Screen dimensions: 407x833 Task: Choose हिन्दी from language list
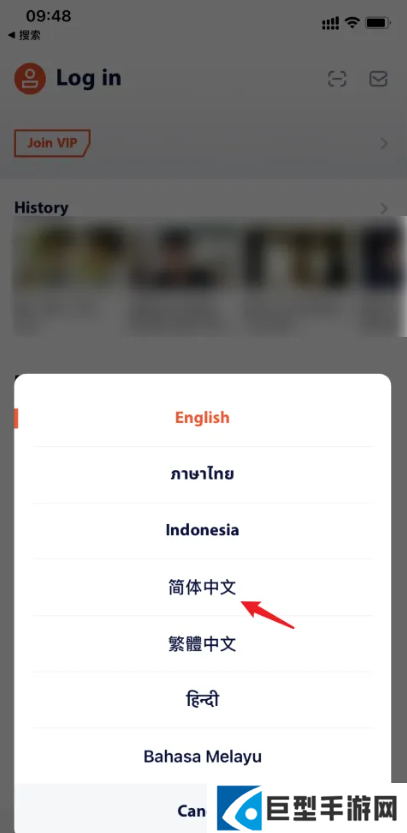(x=202, y=700)
